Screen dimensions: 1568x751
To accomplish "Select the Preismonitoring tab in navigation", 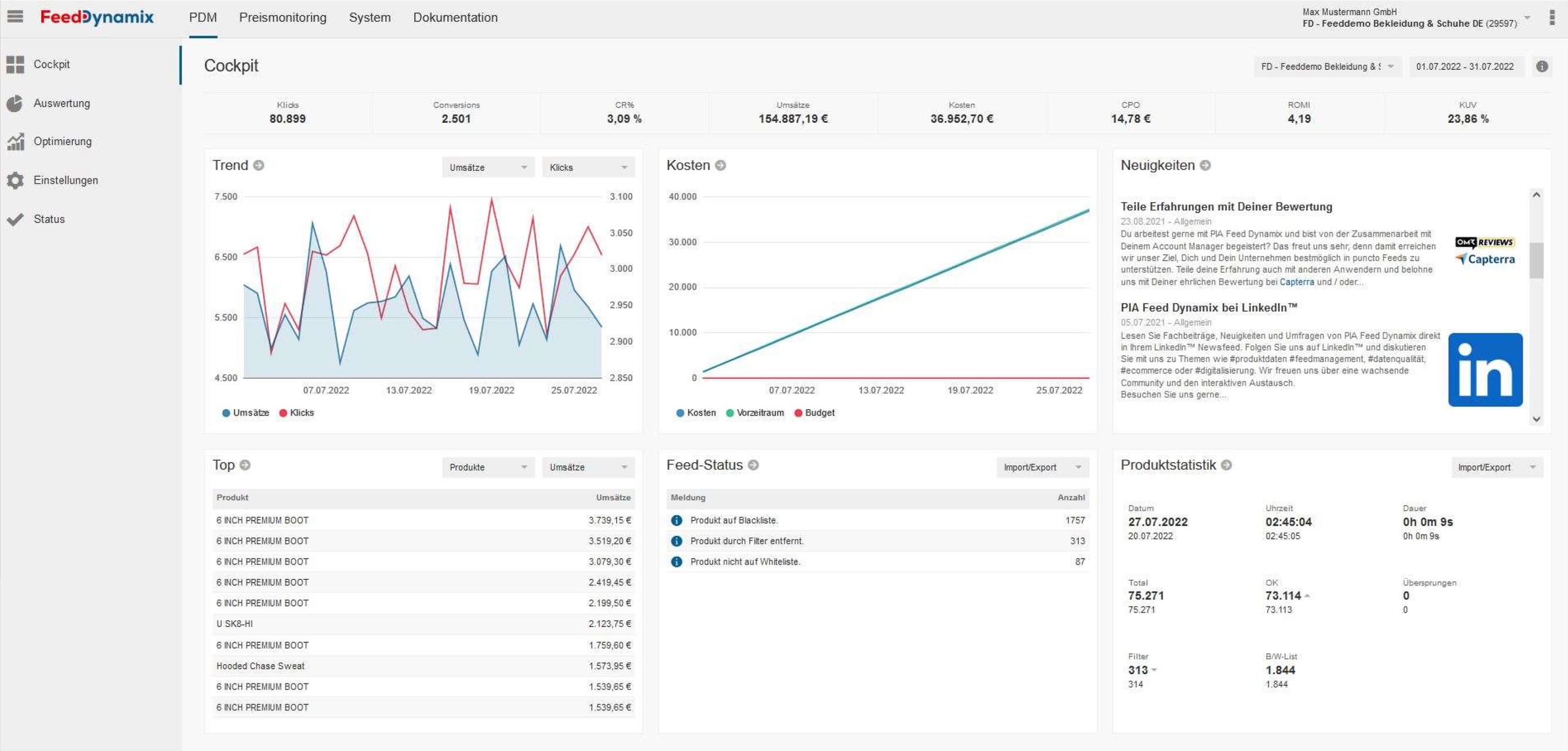I will 282,17.
